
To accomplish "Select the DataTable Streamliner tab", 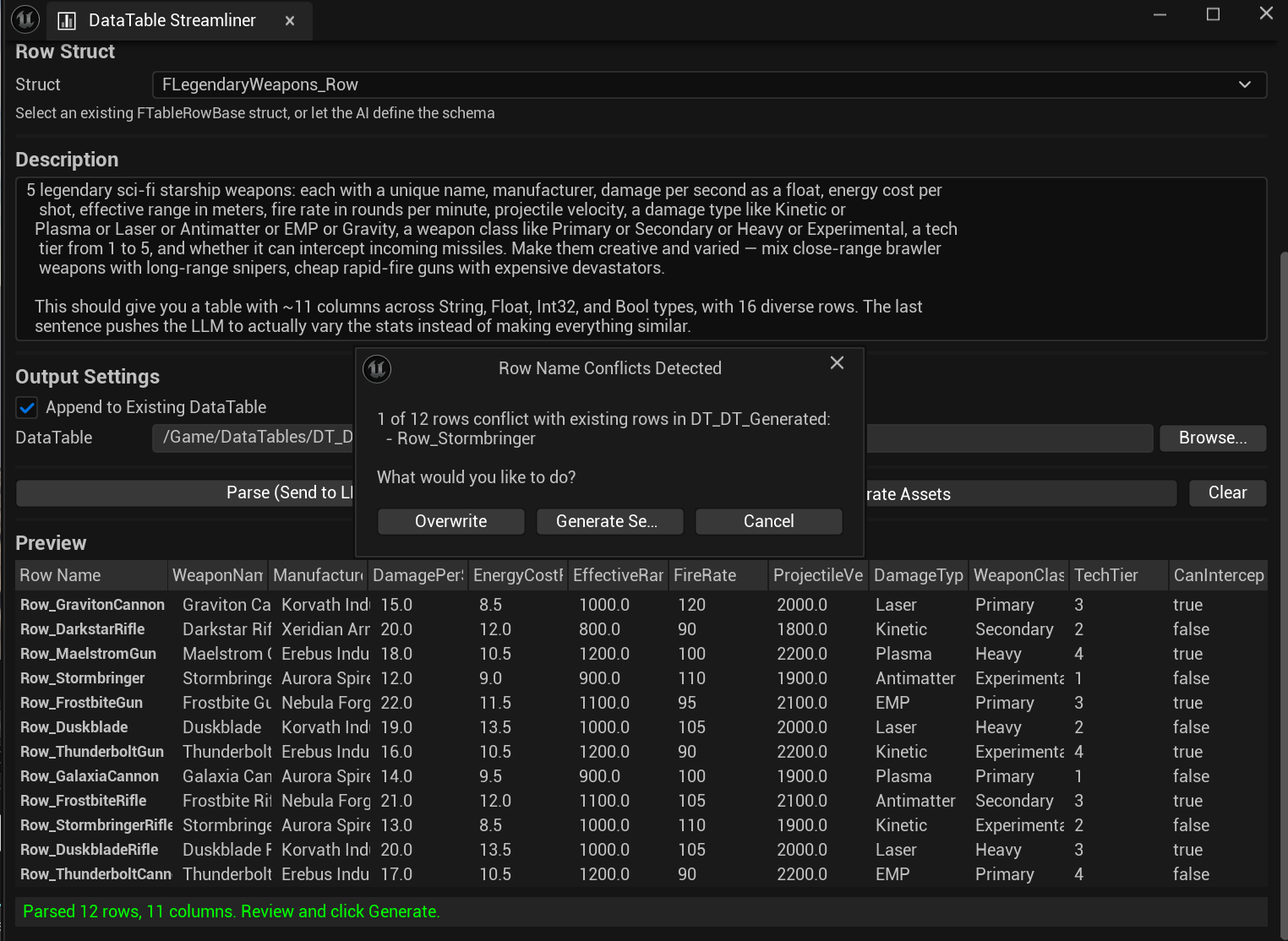I will tap(172, 21).
